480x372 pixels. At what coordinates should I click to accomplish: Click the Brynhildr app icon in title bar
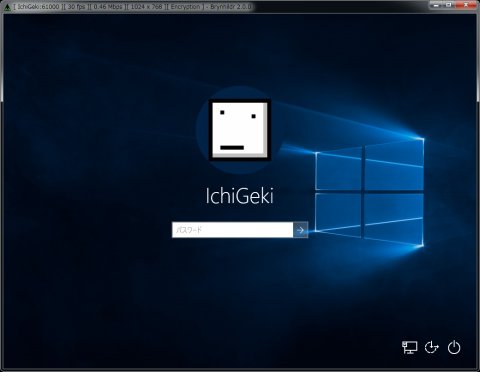(x=7, y=7)
